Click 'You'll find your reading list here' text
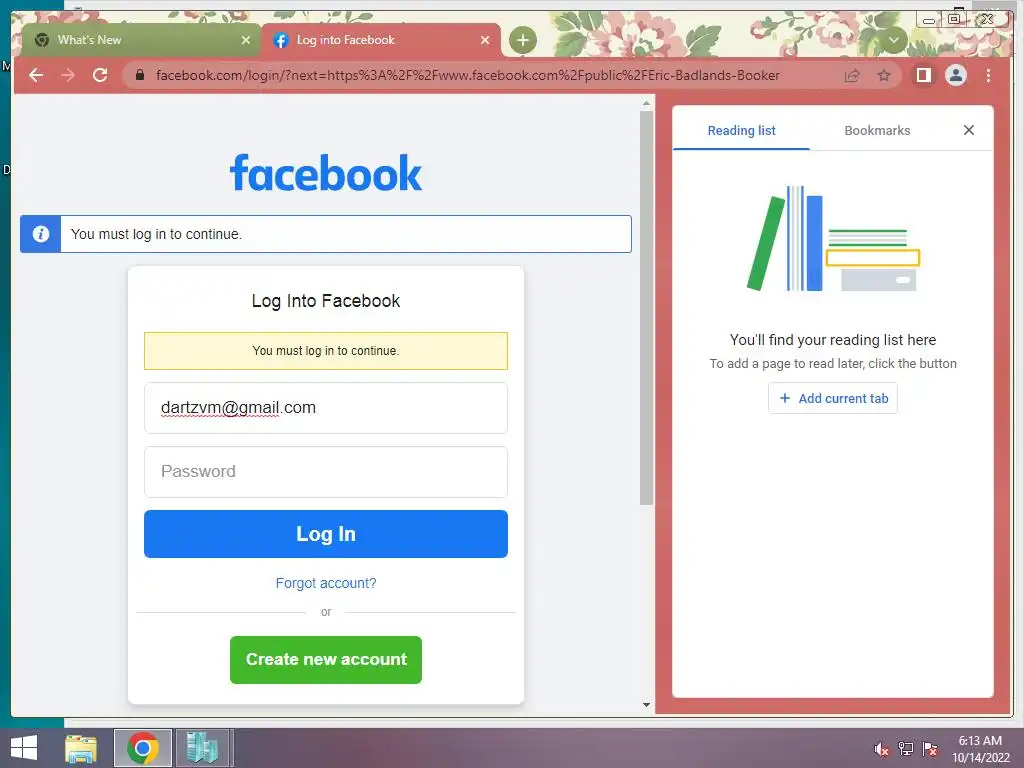1024x768 pixels. 833,340
